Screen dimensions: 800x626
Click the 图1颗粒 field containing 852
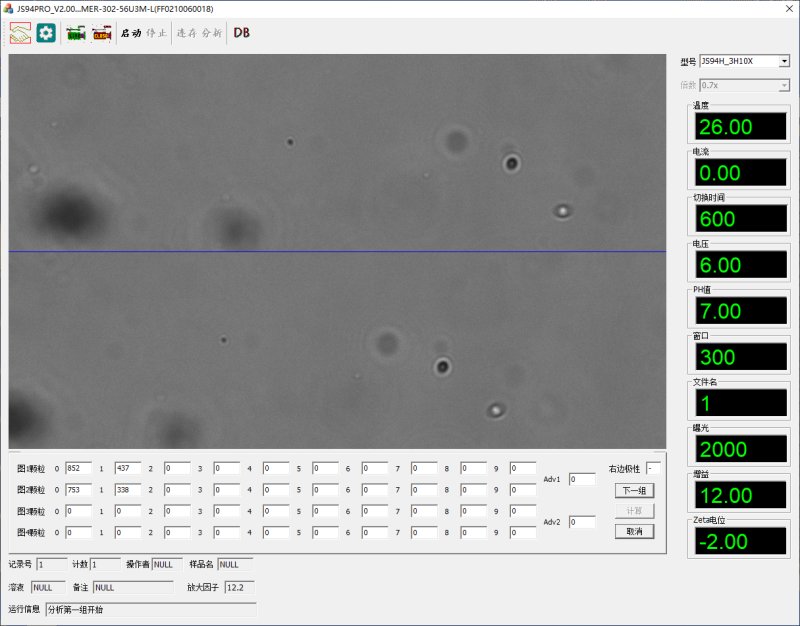78,468
